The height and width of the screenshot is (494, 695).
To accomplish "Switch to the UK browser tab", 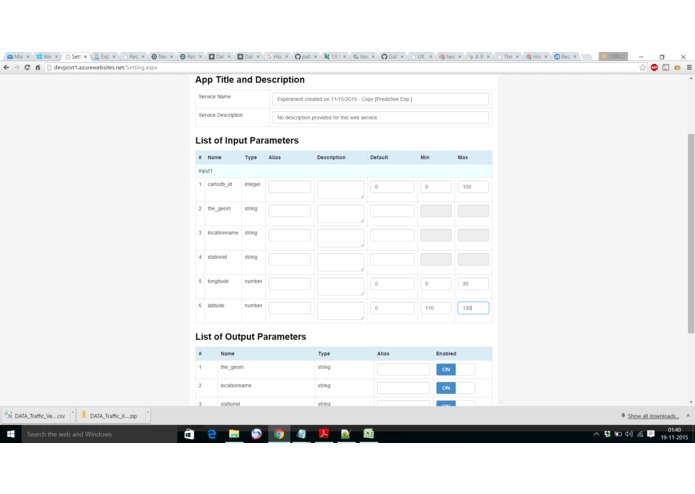I will point(420,57).
